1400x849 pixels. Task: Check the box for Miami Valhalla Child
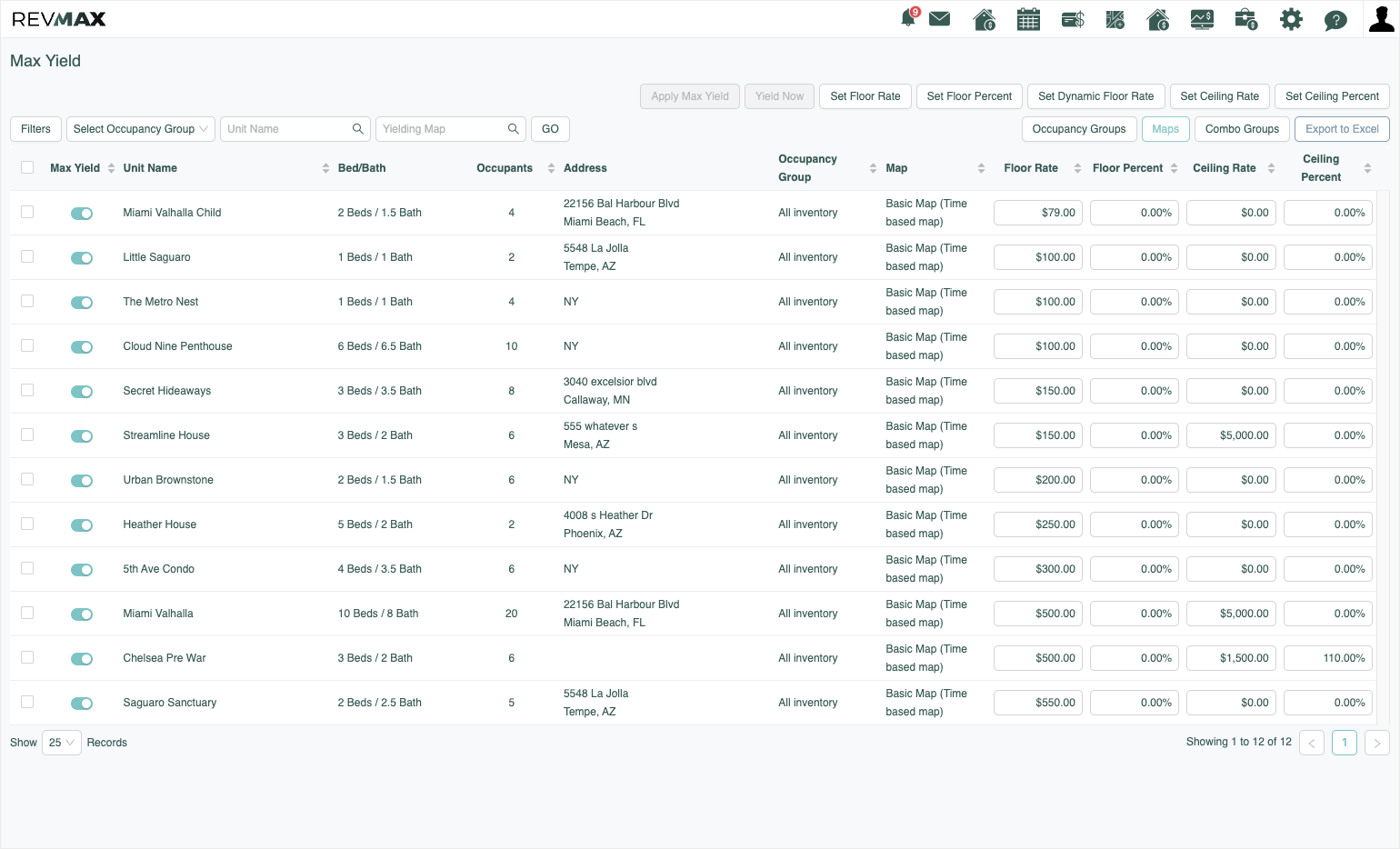click(27, 212)
